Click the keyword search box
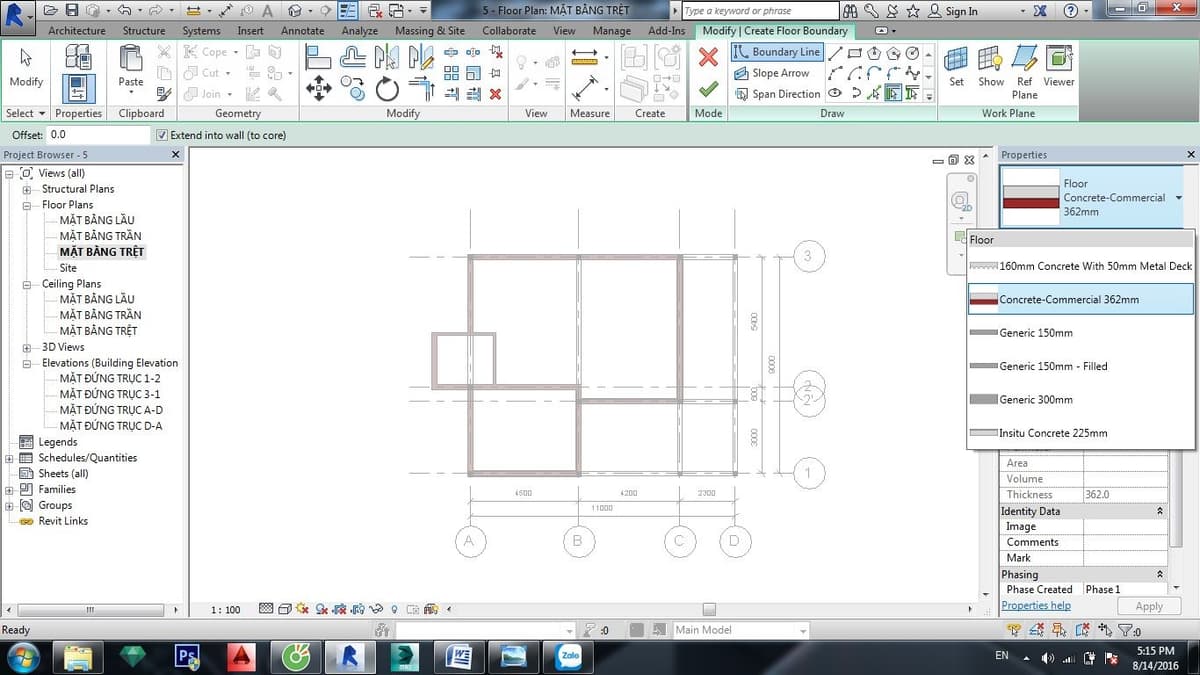This screenshot has height=675, width=1200. (x=761, y=11)
